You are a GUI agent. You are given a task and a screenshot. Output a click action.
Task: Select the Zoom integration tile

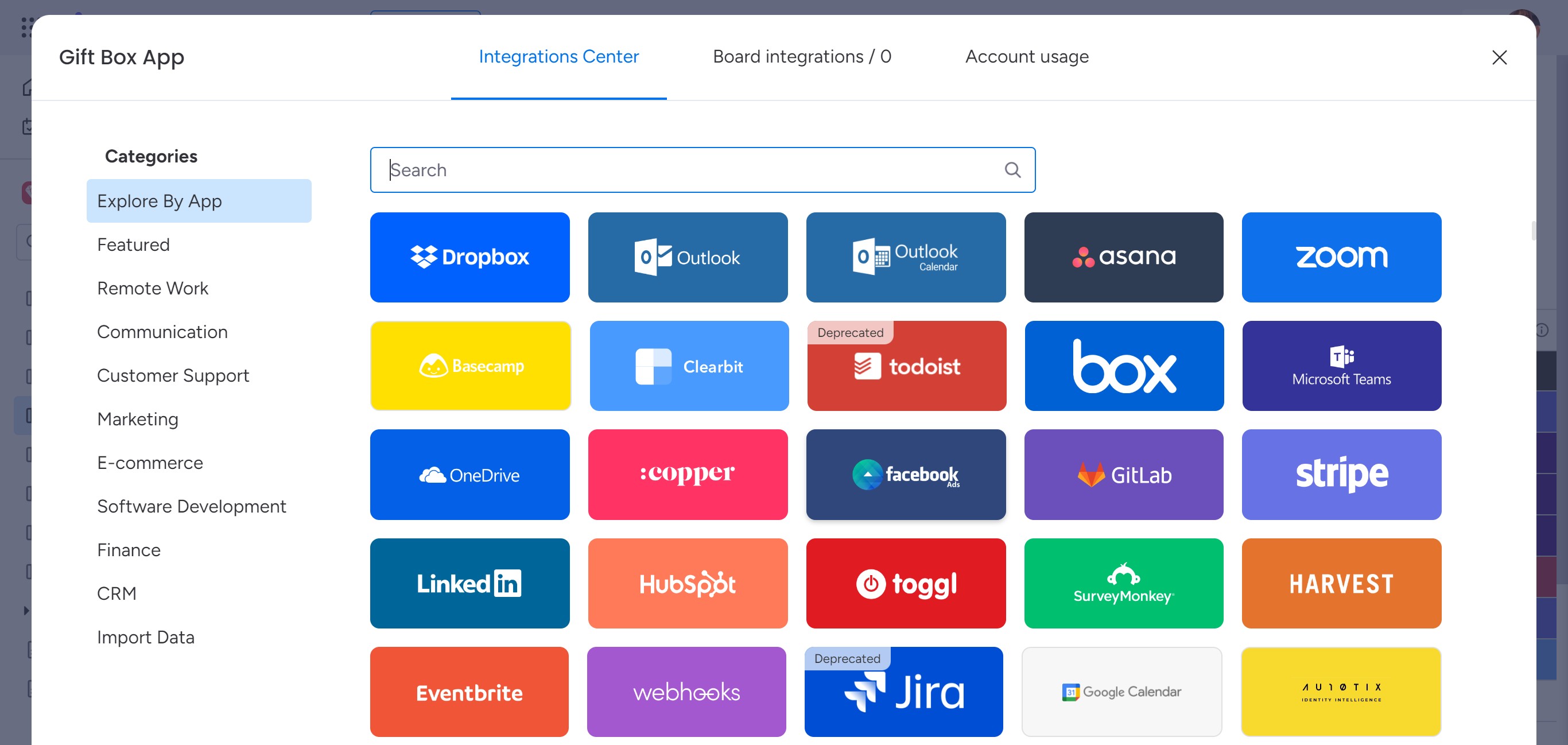(1341, 257)
